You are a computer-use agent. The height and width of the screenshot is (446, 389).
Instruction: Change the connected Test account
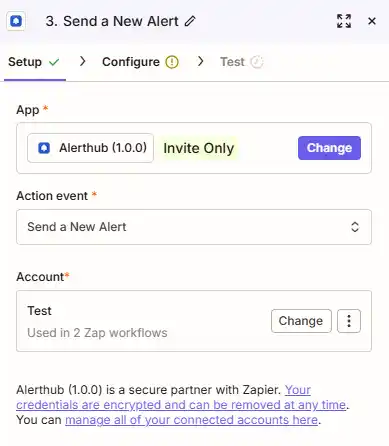click(301, 321)
